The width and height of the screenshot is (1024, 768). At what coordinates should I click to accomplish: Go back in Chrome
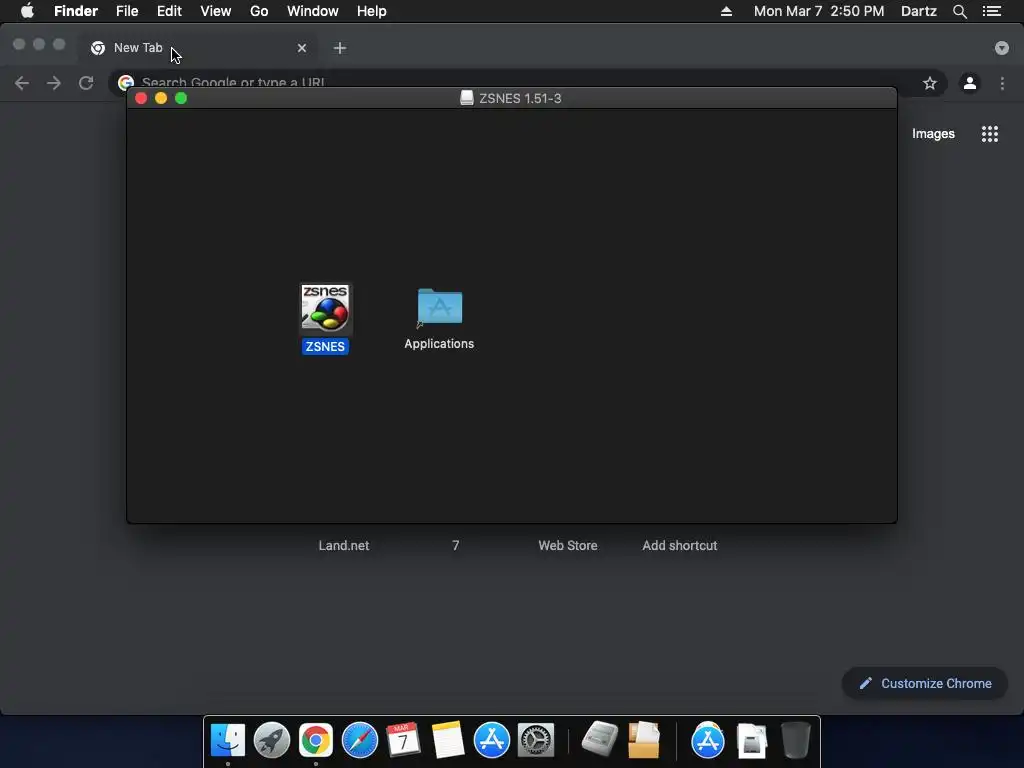22,83
